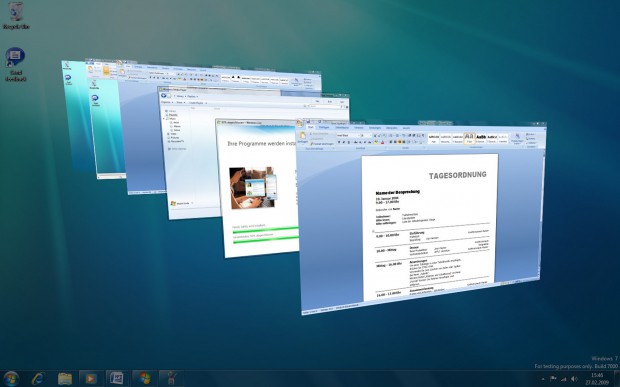Open the Sendungen ribbon tab in front Word window
Image resolution: width=620 pixels, height=387 pixels.
pyautogui.click(x=374, y=128)
